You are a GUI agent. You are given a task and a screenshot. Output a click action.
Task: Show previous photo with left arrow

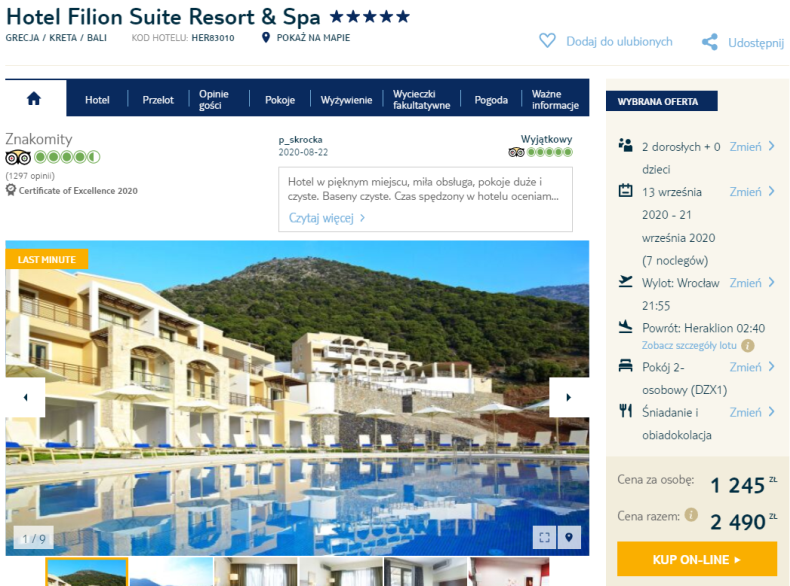25,397
